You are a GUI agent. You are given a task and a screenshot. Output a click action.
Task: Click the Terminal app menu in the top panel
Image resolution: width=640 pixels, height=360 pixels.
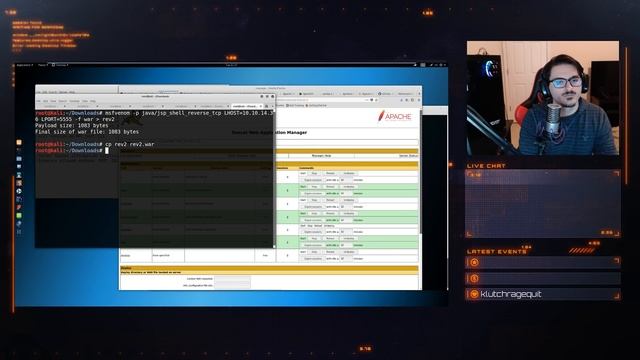pos(60,65)
